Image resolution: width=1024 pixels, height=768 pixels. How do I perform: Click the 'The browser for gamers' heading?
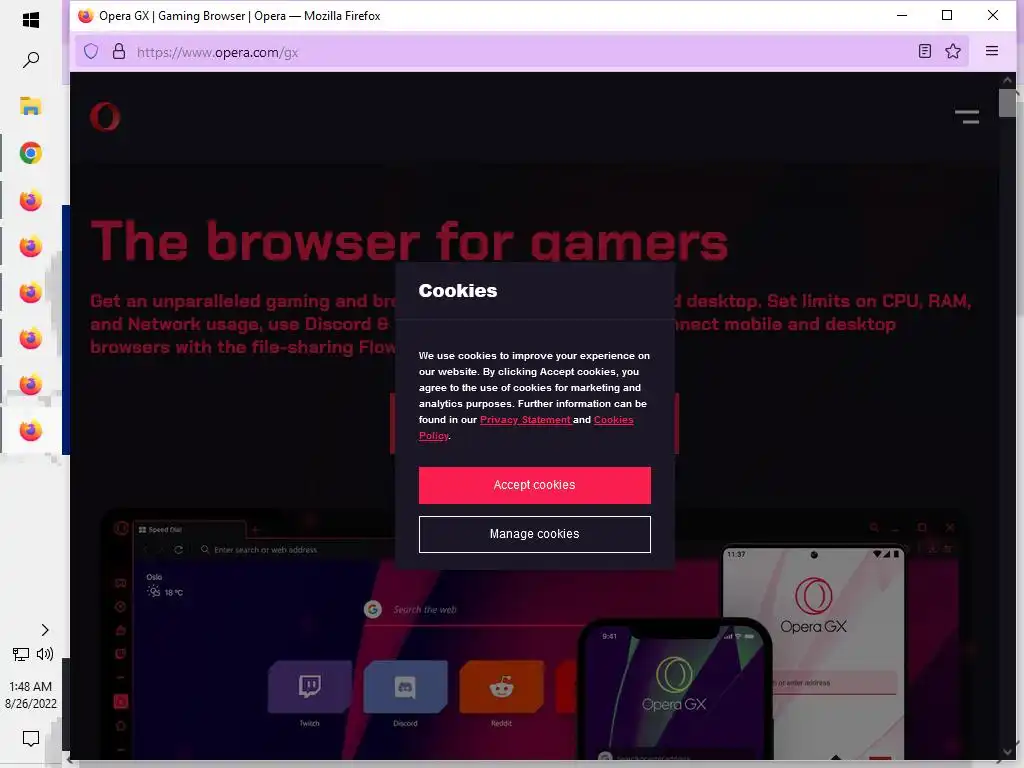coord(409,240)
